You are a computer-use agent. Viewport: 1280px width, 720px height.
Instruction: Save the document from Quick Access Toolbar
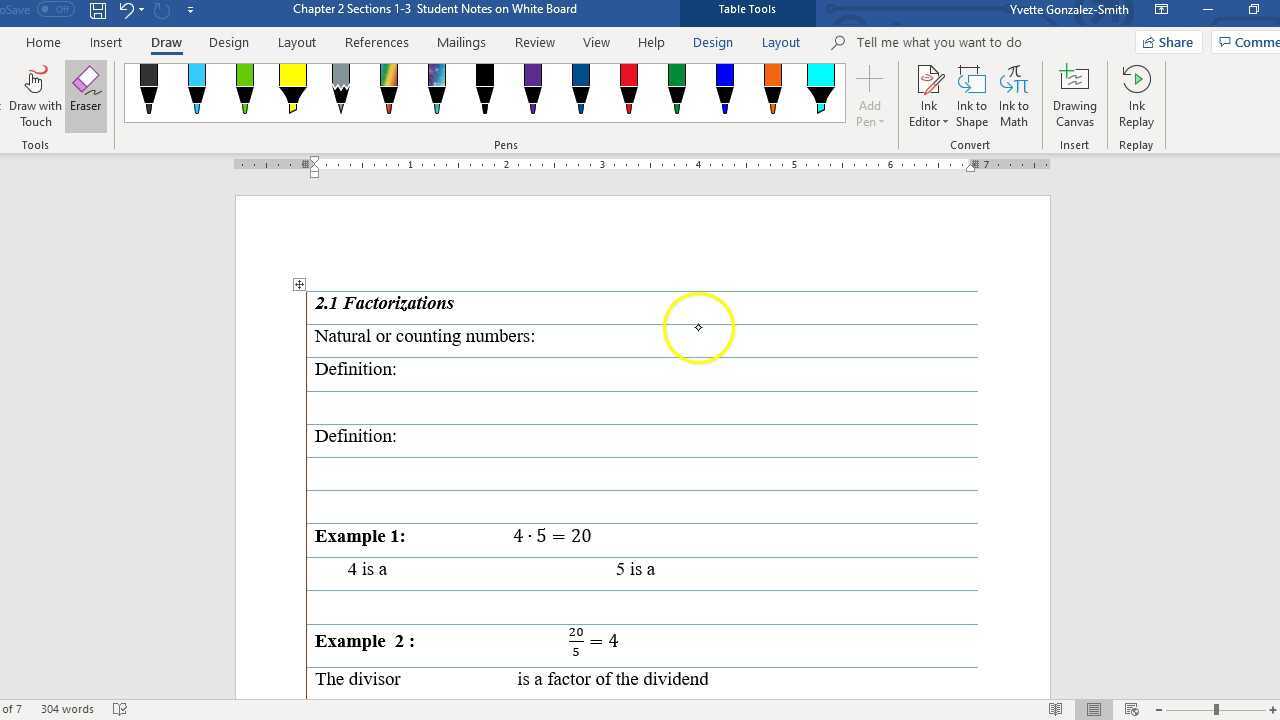click(x=97, y=10)
